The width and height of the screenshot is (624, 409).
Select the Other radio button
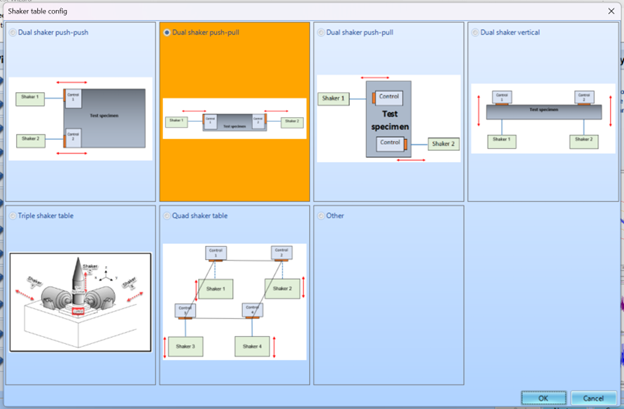pyautogui.click(x=321, y=215)
